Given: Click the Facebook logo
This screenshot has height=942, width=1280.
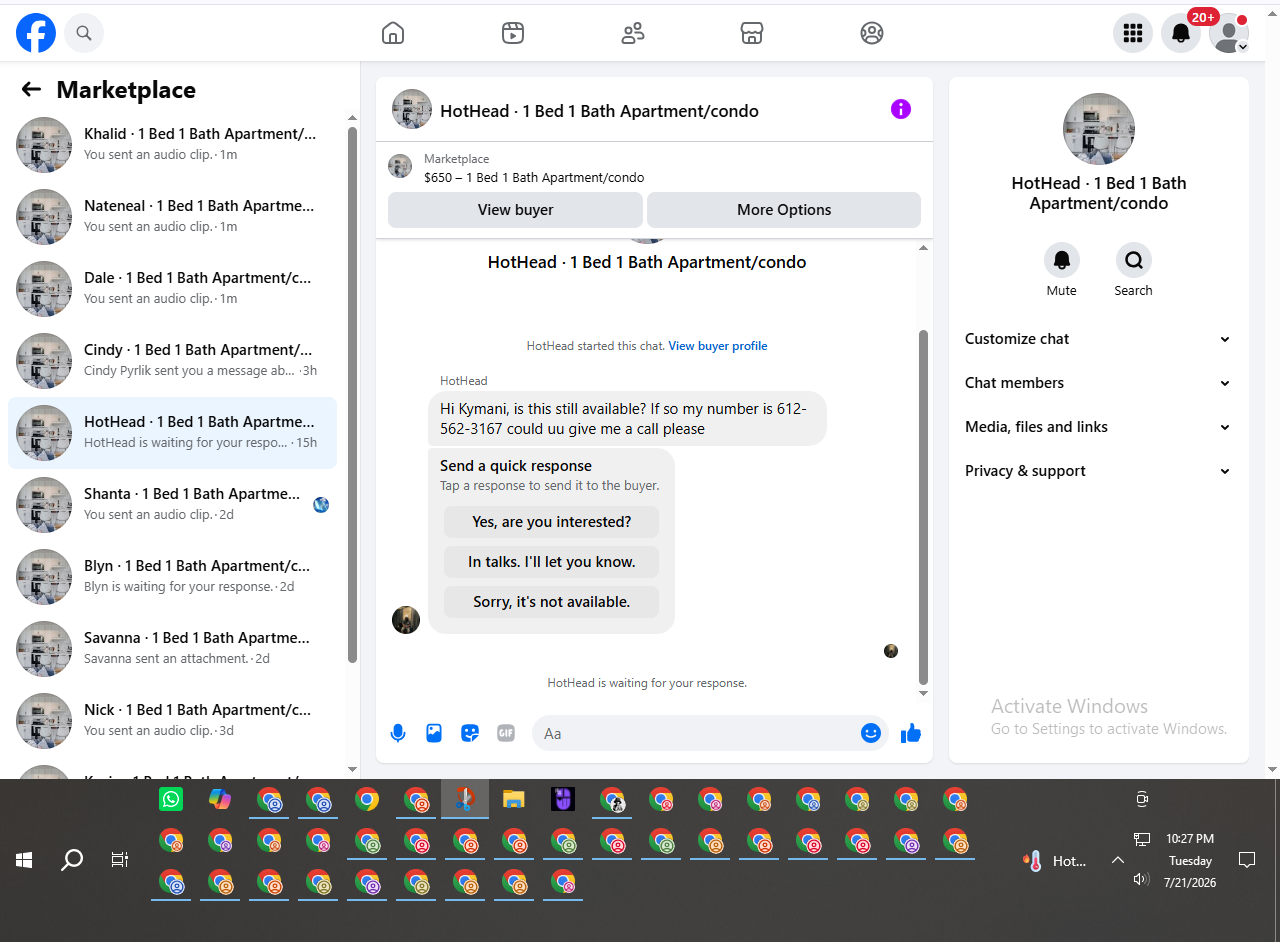Looking at the screenshot, I should pos(36,33).
